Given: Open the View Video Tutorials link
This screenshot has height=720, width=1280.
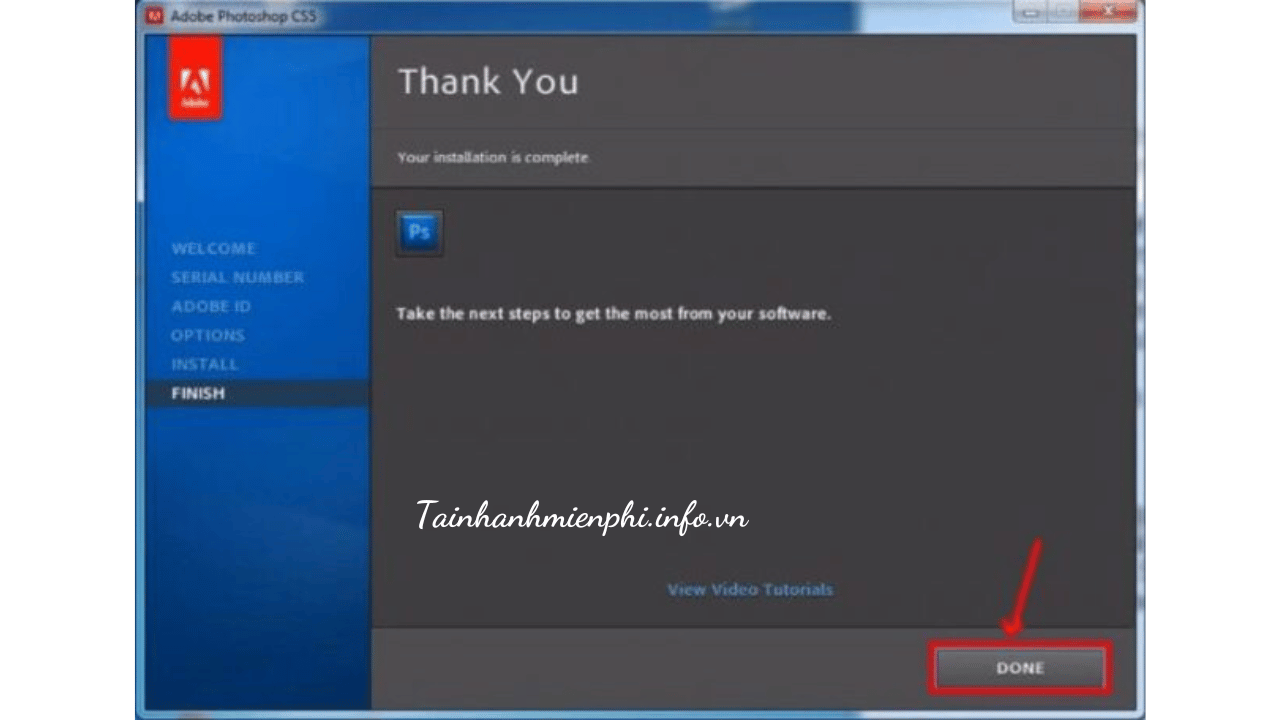Looking at the screenshot, I should tap(750, 589).
